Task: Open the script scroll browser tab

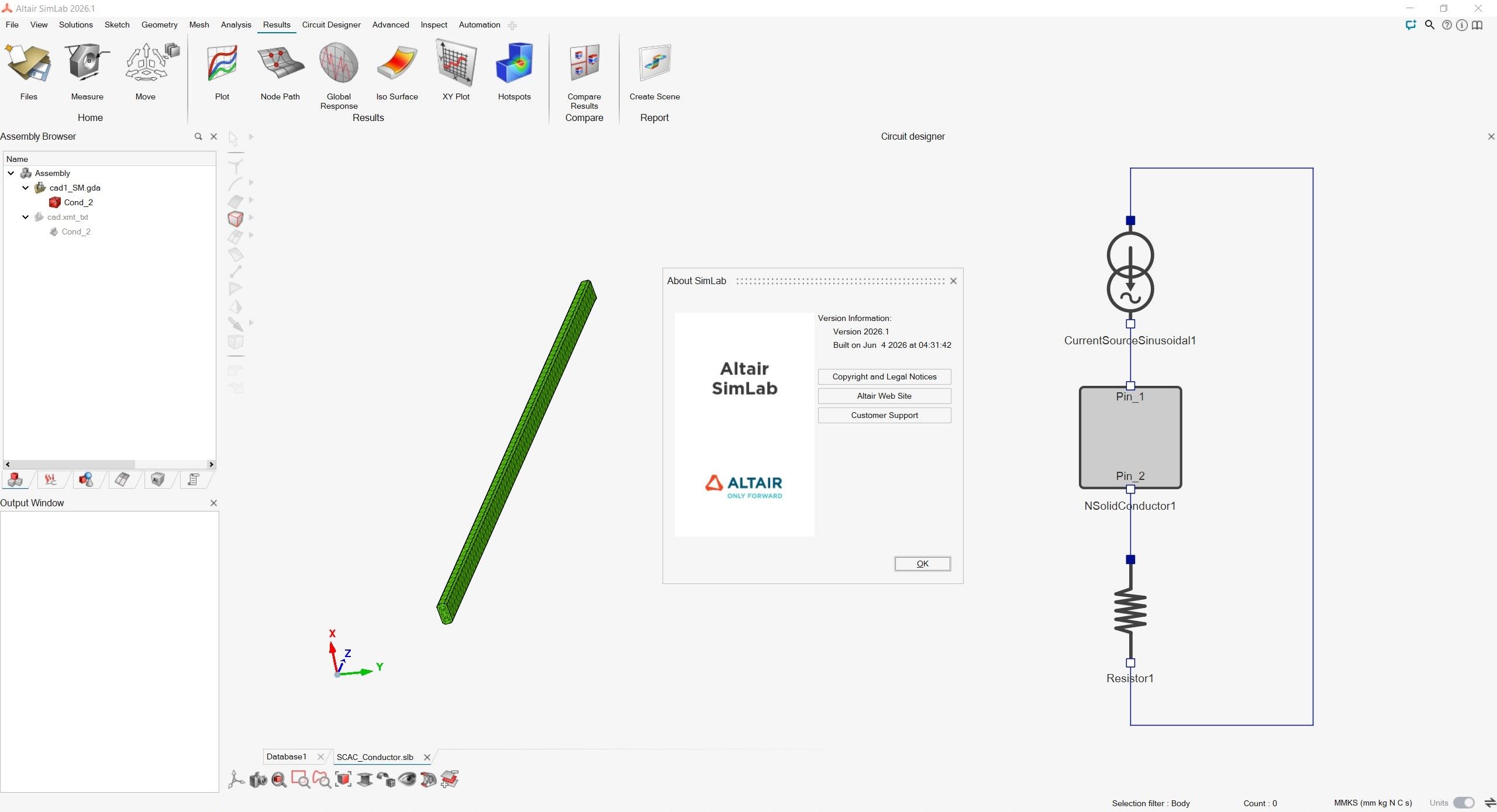Action: click(193, 480)
